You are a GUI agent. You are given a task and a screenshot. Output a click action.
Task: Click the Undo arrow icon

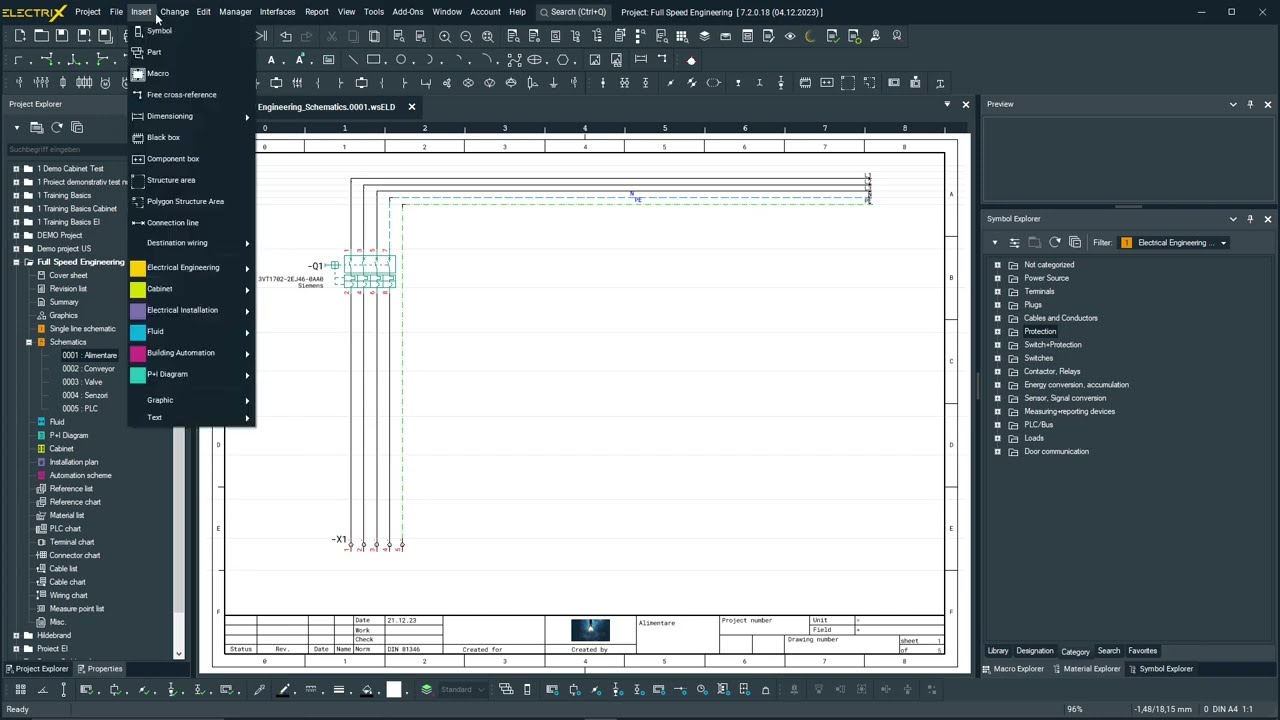pos(286,36)
